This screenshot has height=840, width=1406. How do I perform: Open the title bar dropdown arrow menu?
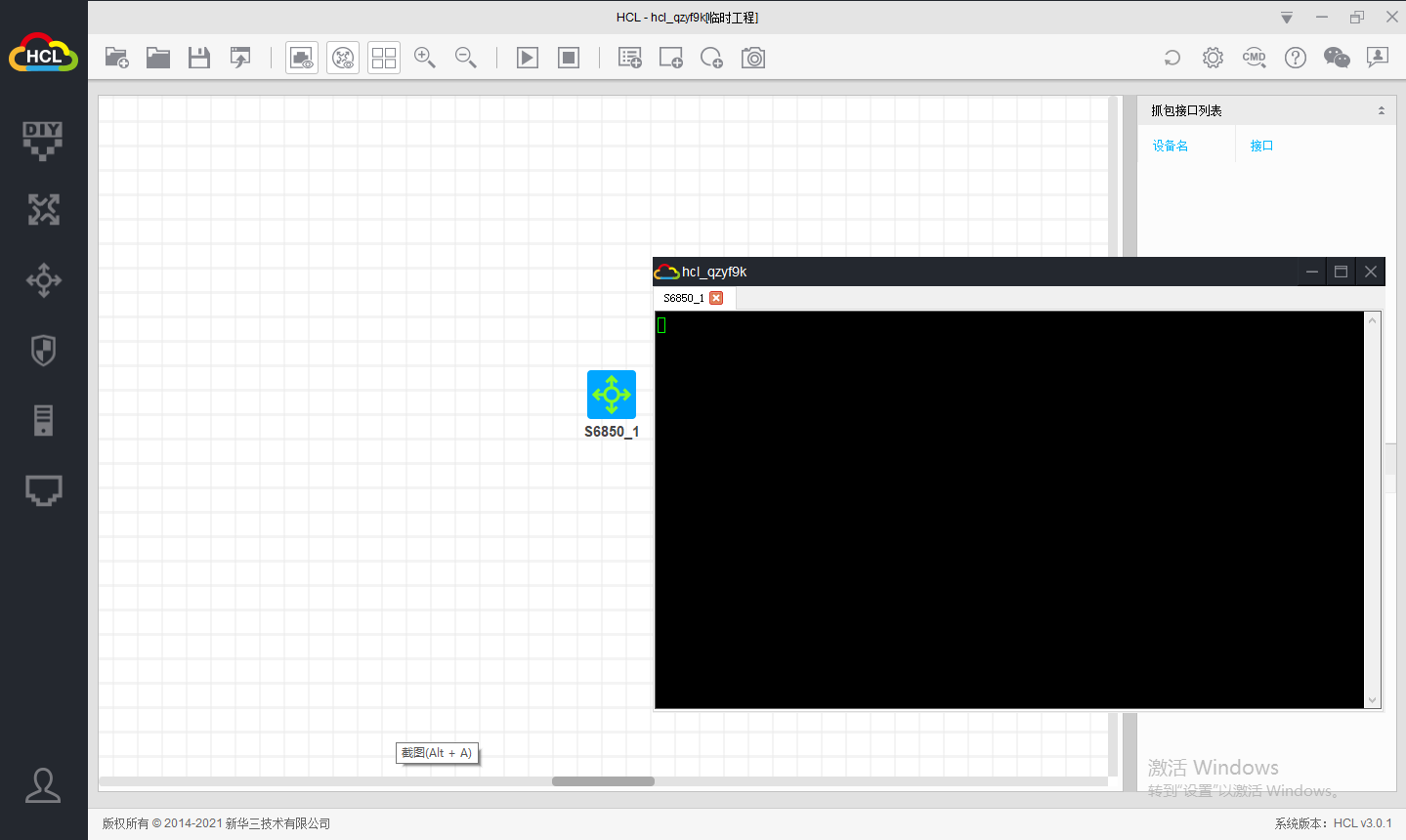pos(1287,18)
